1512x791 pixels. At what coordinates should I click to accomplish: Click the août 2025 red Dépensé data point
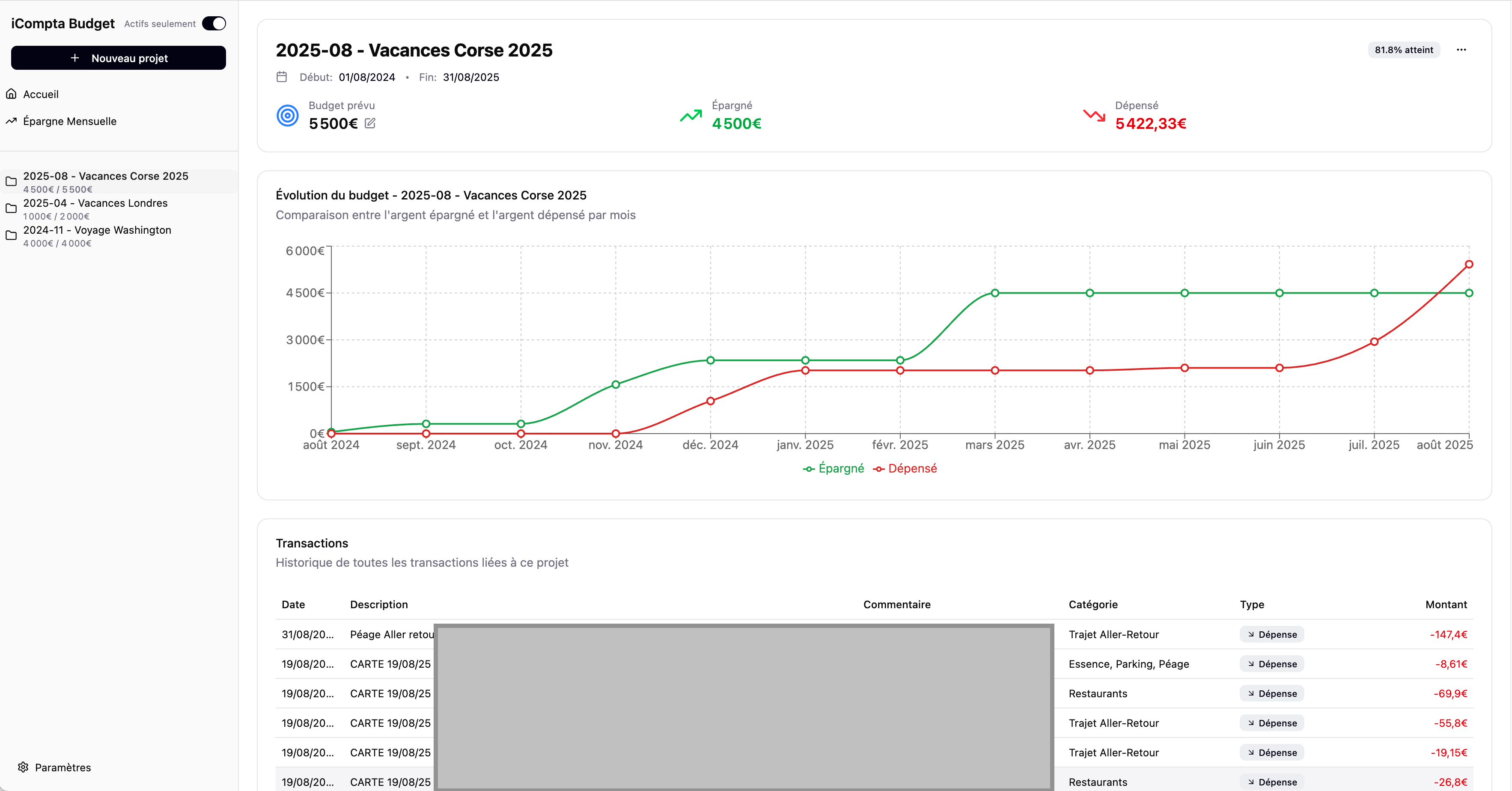pyautogui.click(x=1469, y=264)
